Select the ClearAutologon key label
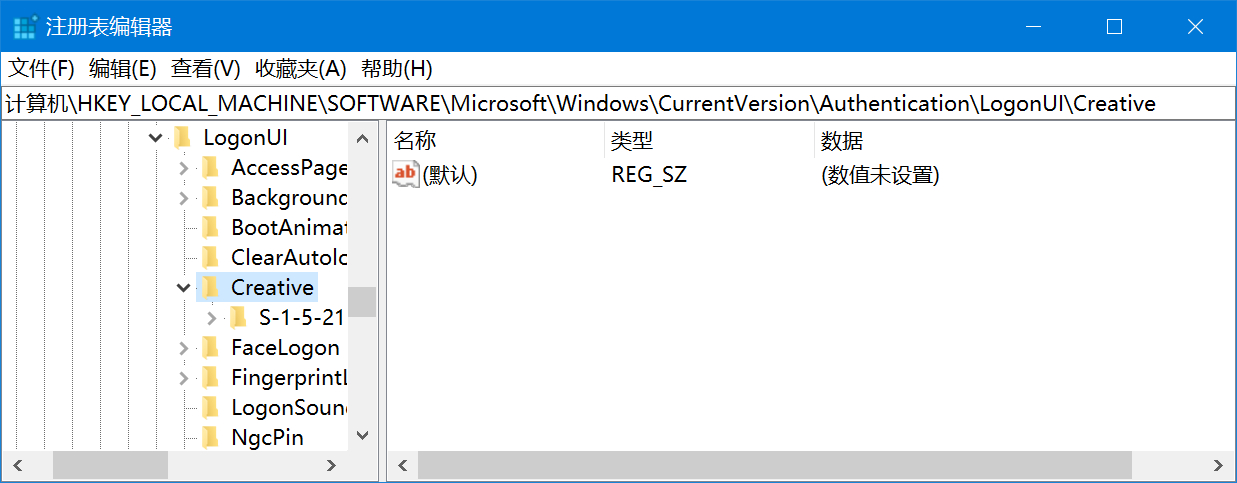The image size is (1237, 483). pyautogui.click(x=289, y=258)
